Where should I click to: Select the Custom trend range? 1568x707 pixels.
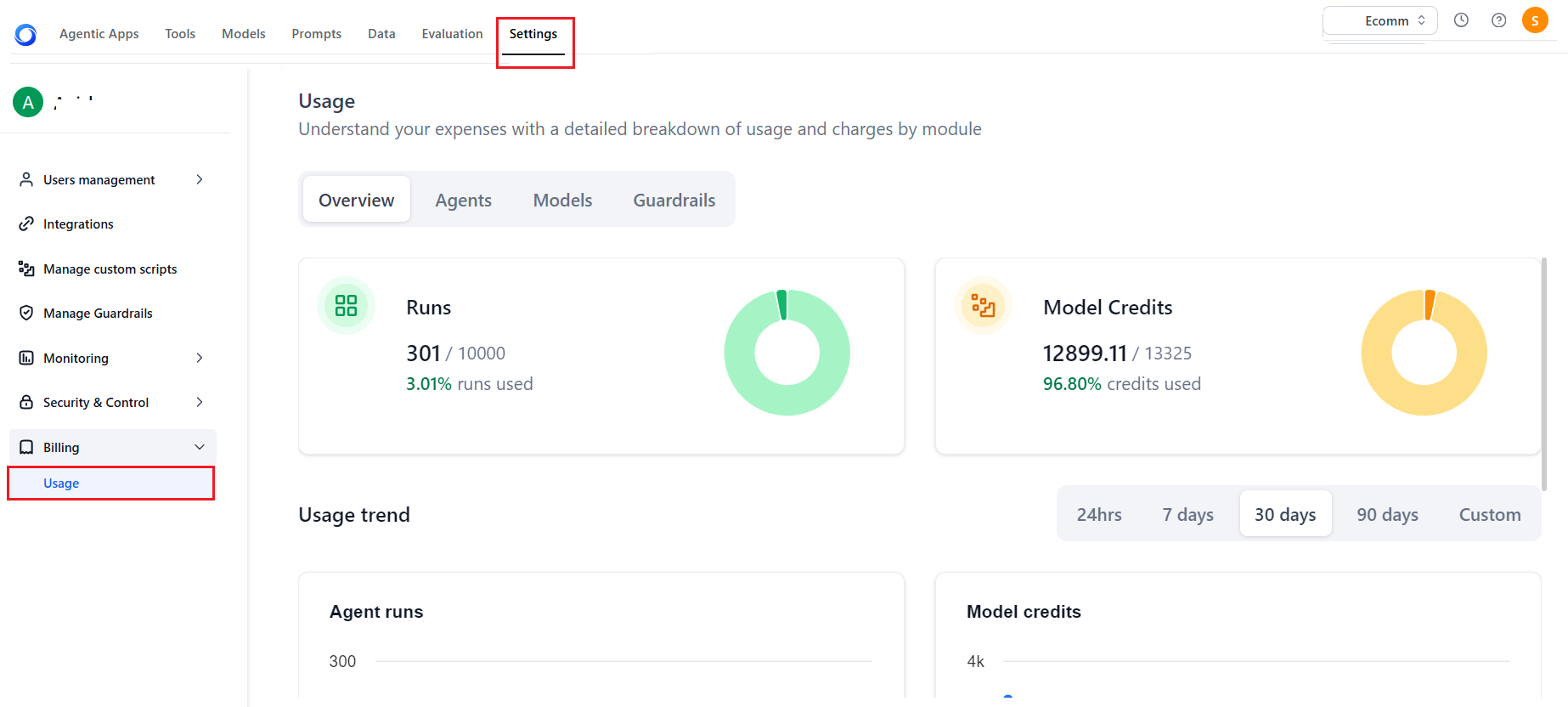1490,514
